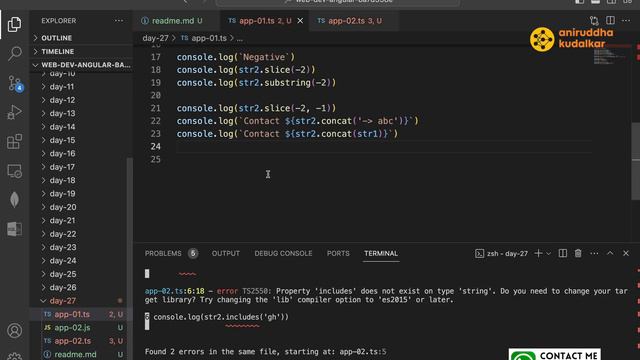Switch to the readme.md tab
Viewport: 640px width, 360px height.
click(176, 20)
